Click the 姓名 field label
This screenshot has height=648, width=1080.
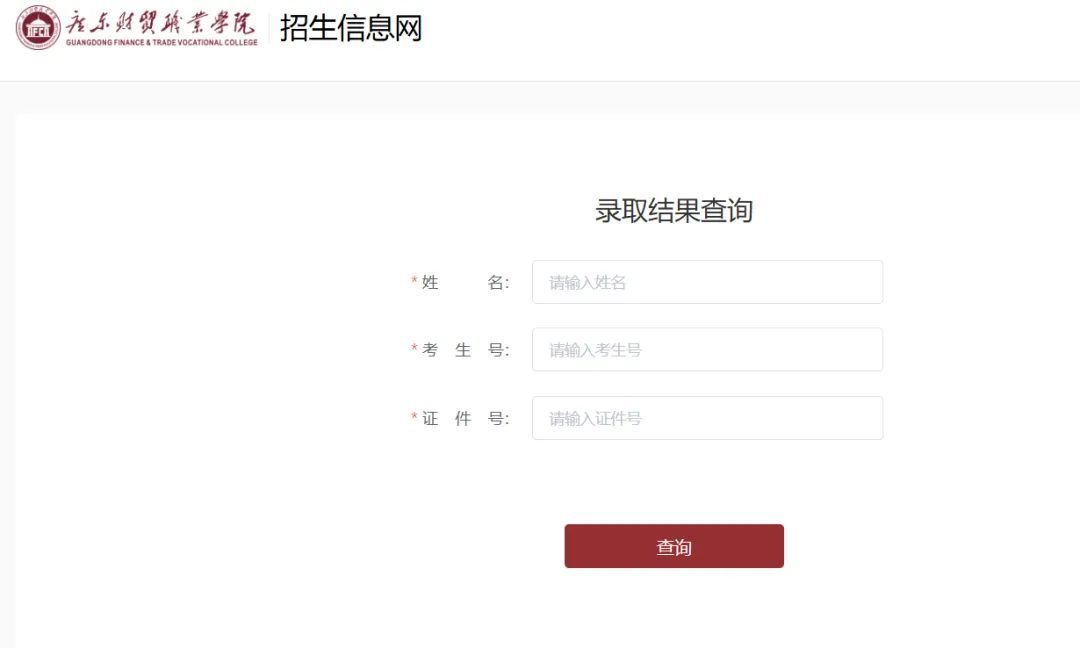[x=465, y=283]
